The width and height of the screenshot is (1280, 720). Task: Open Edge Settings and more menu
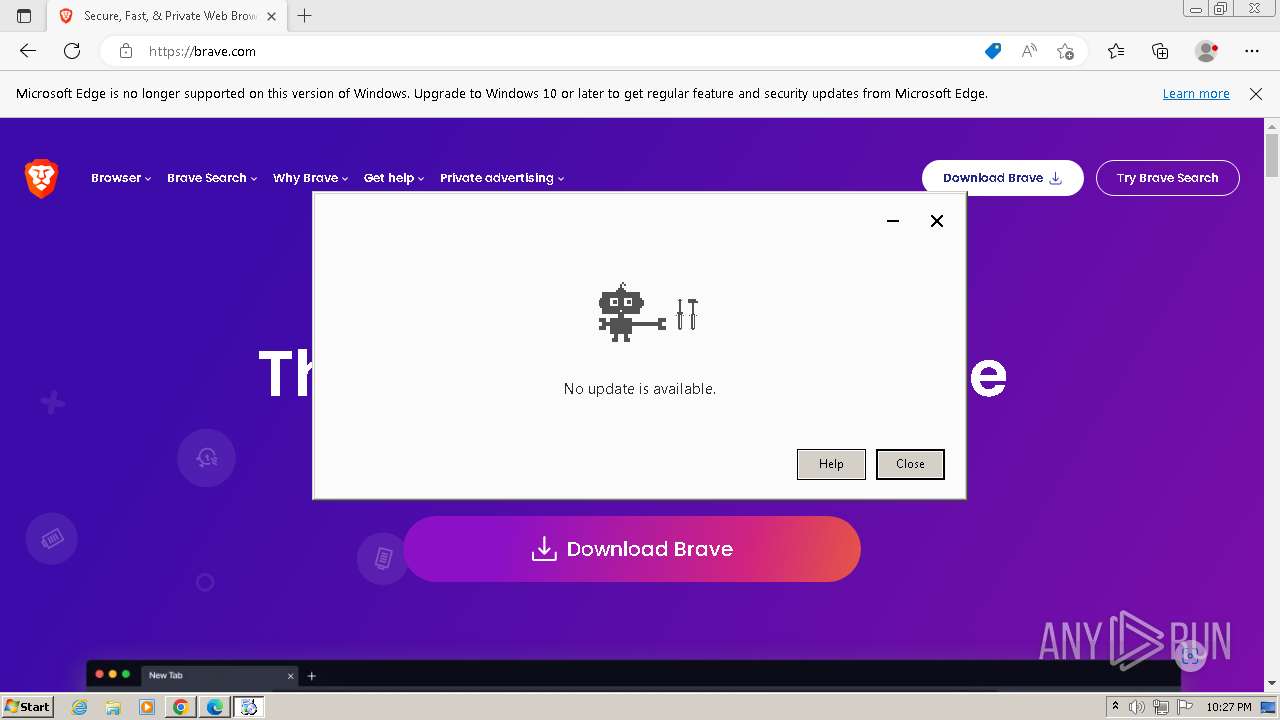coord(1252,51)
